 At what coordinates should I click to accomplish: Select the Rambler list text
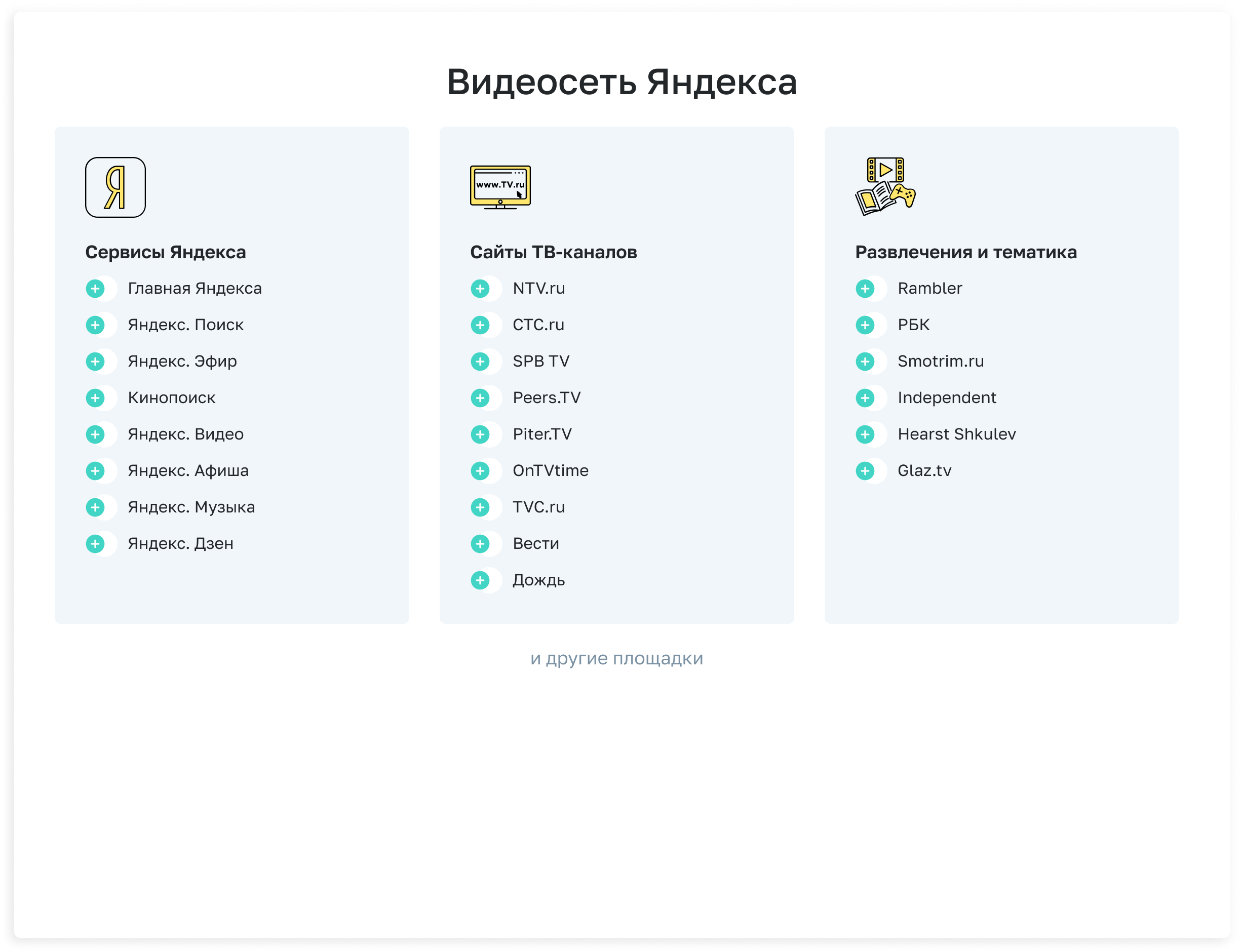click(930, 289)
